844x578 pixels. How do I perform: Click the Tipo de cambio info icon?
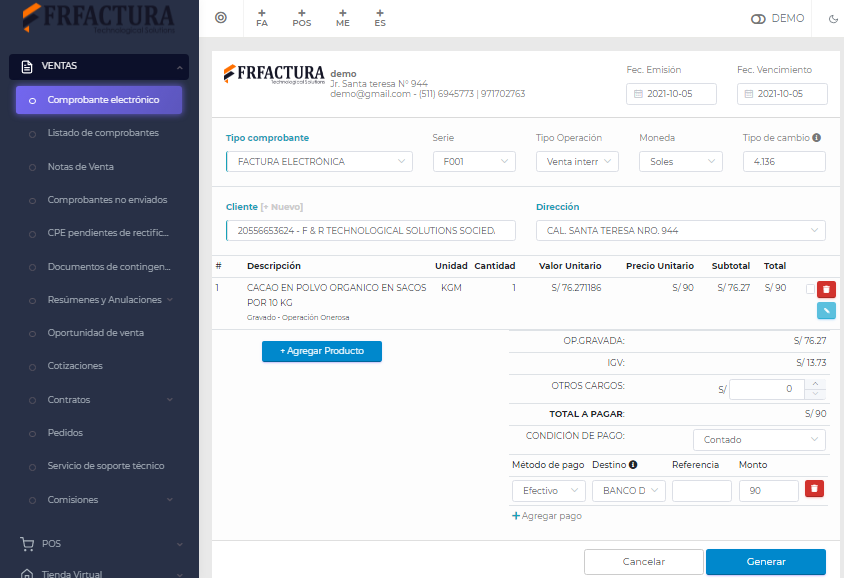[x=817, y=138]
